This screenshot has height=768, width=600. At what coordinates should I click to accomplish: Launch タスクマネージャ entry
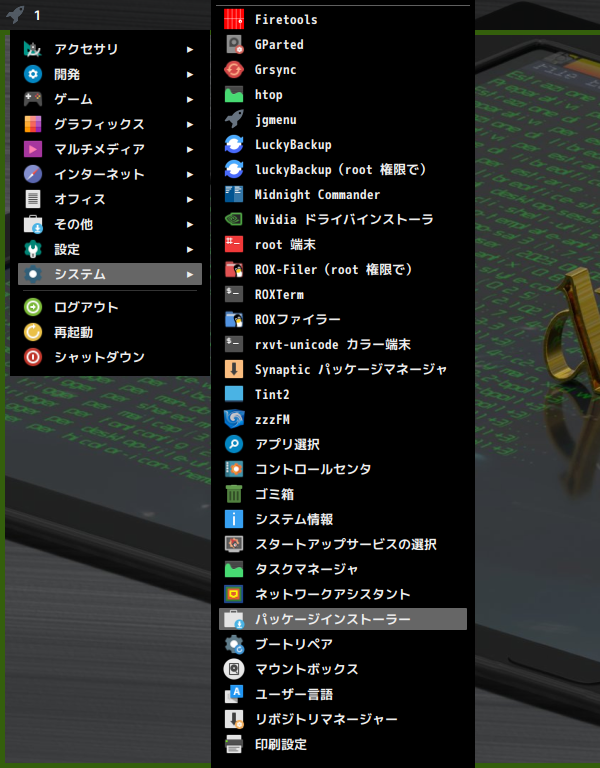(343, 569)
